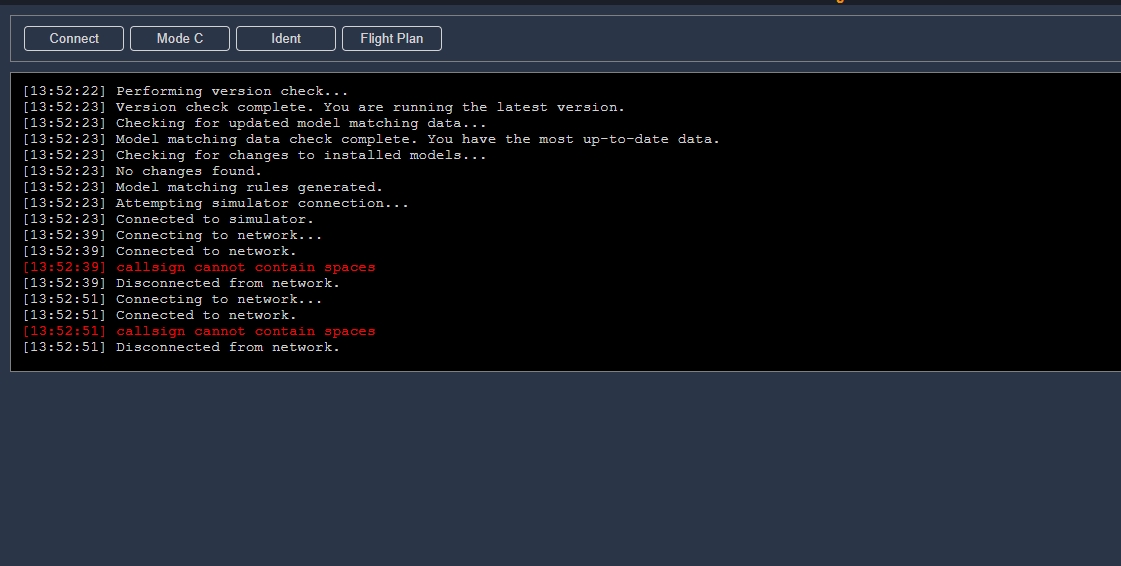Screen dimensions: 1121x566
Task: Click the first red callsign error message
Action: pyautogui.click(x=245, y=267)
